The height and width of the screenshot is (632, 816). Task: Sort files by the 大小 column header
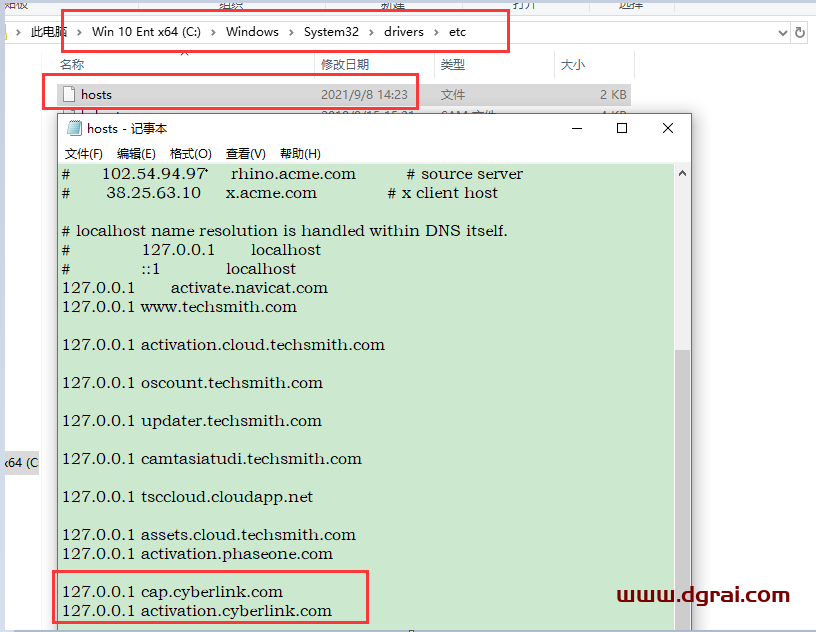(x=573, y=65)
